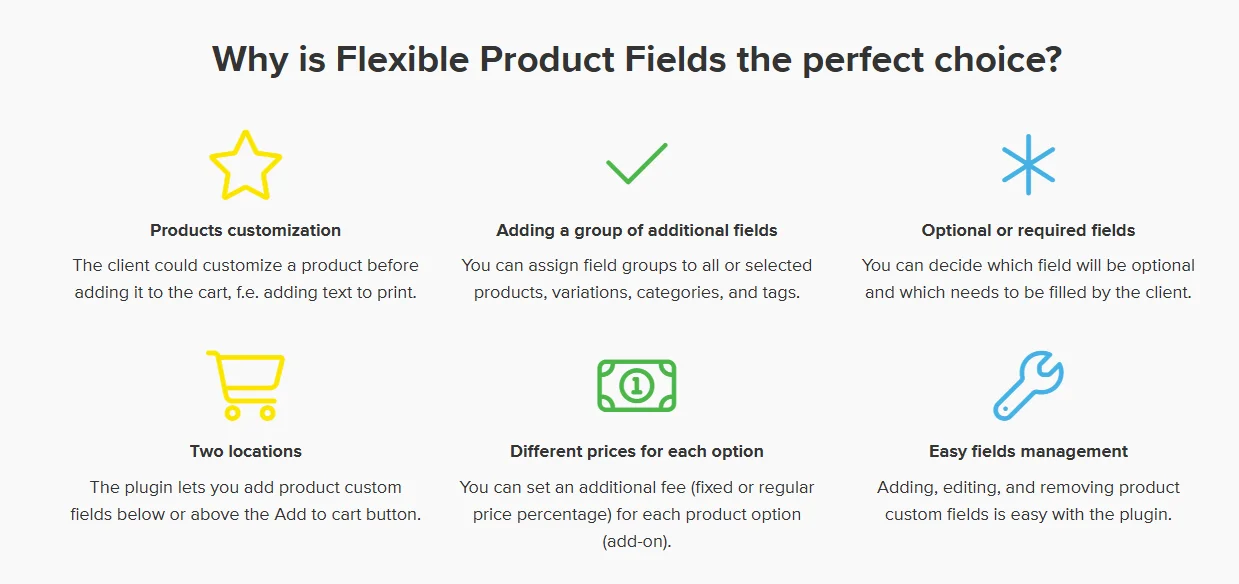
Task: Click the page heading about Flexible Product Fields
Action: click(x=636, y=60)
